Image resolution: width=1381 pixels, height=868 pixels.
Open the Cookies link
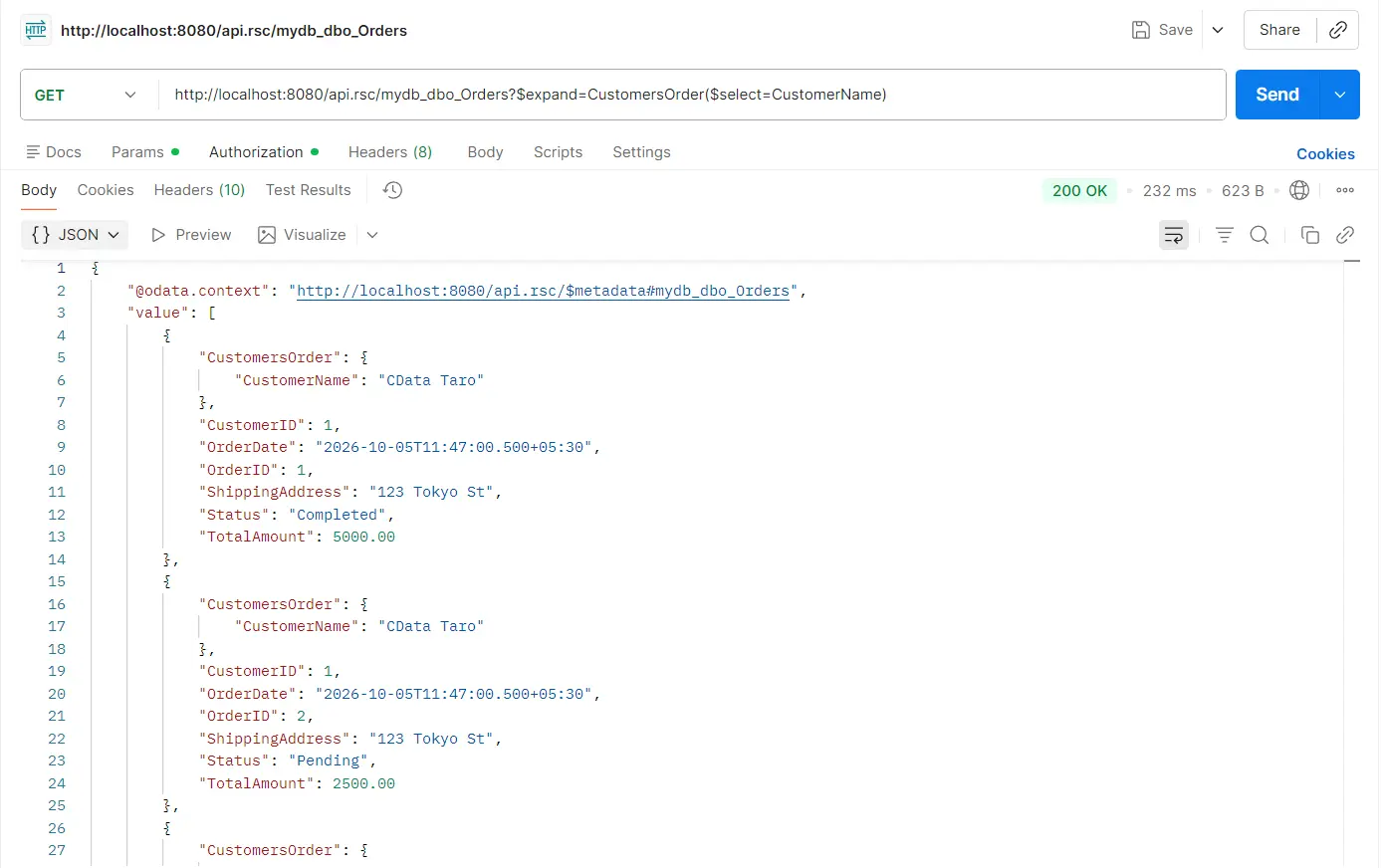pos(1325,154)
